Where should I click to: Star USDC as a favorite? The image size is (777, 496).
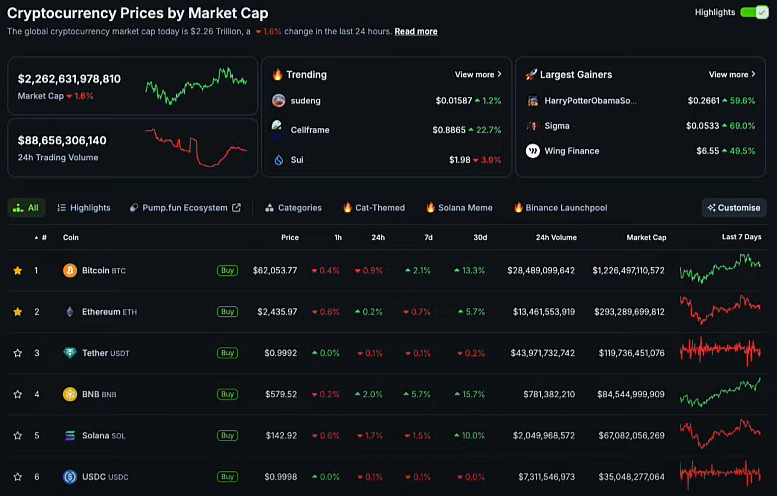pos(18,477)
